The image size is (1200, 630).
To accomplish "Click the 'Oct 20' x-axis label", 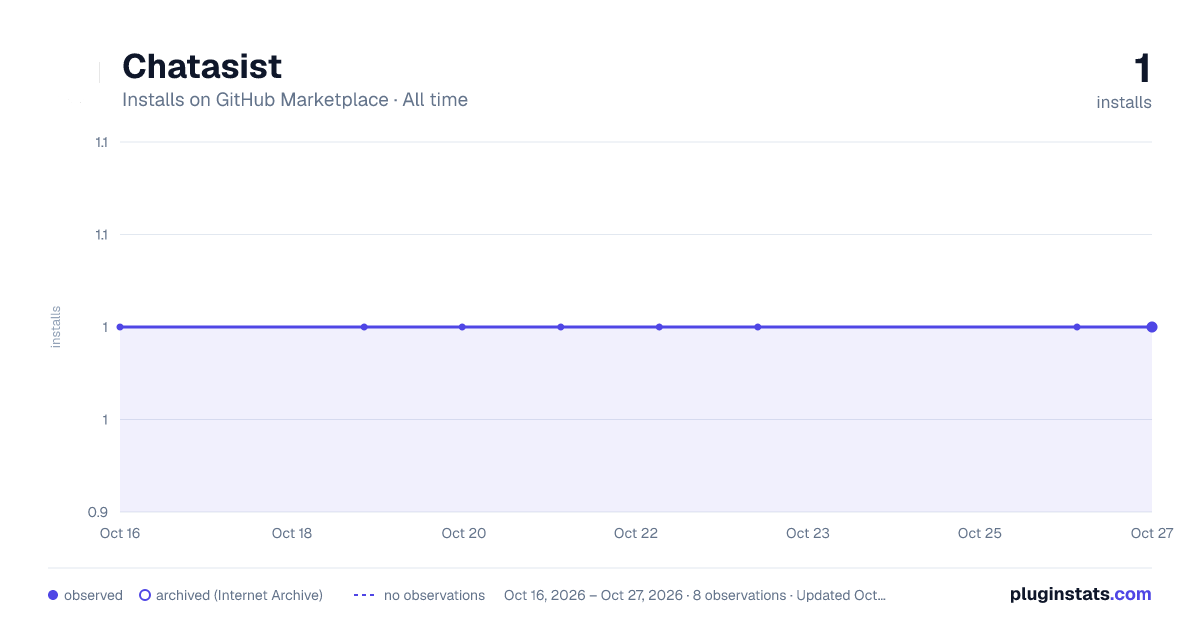I will pyautogui.click(x=464, y=533).
